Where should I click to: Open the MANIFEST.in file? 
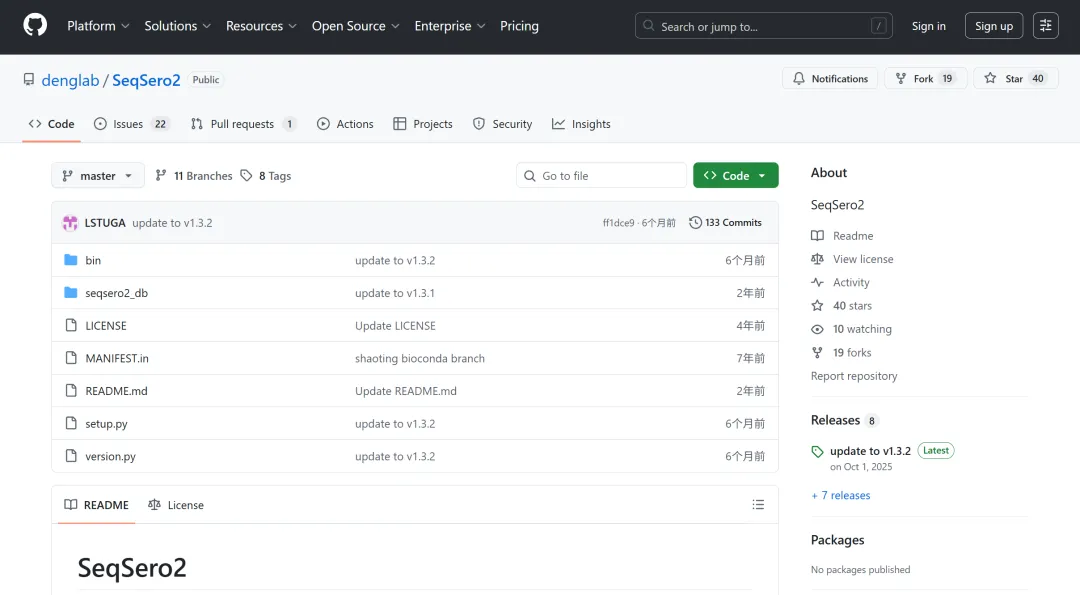point(117,358)
